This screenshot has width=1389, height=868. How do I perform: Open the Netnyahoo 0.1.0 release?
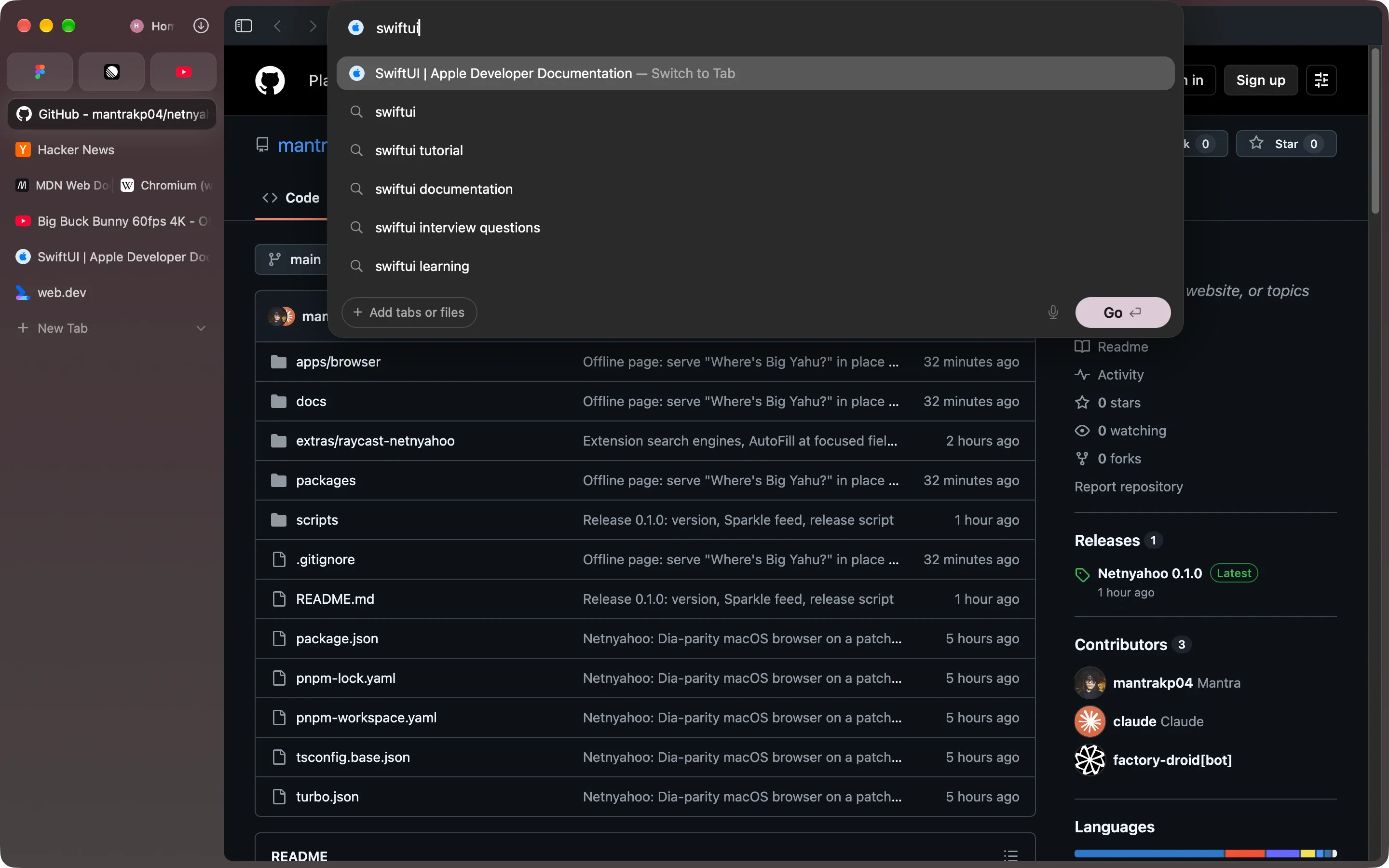tap(1150, 573)
